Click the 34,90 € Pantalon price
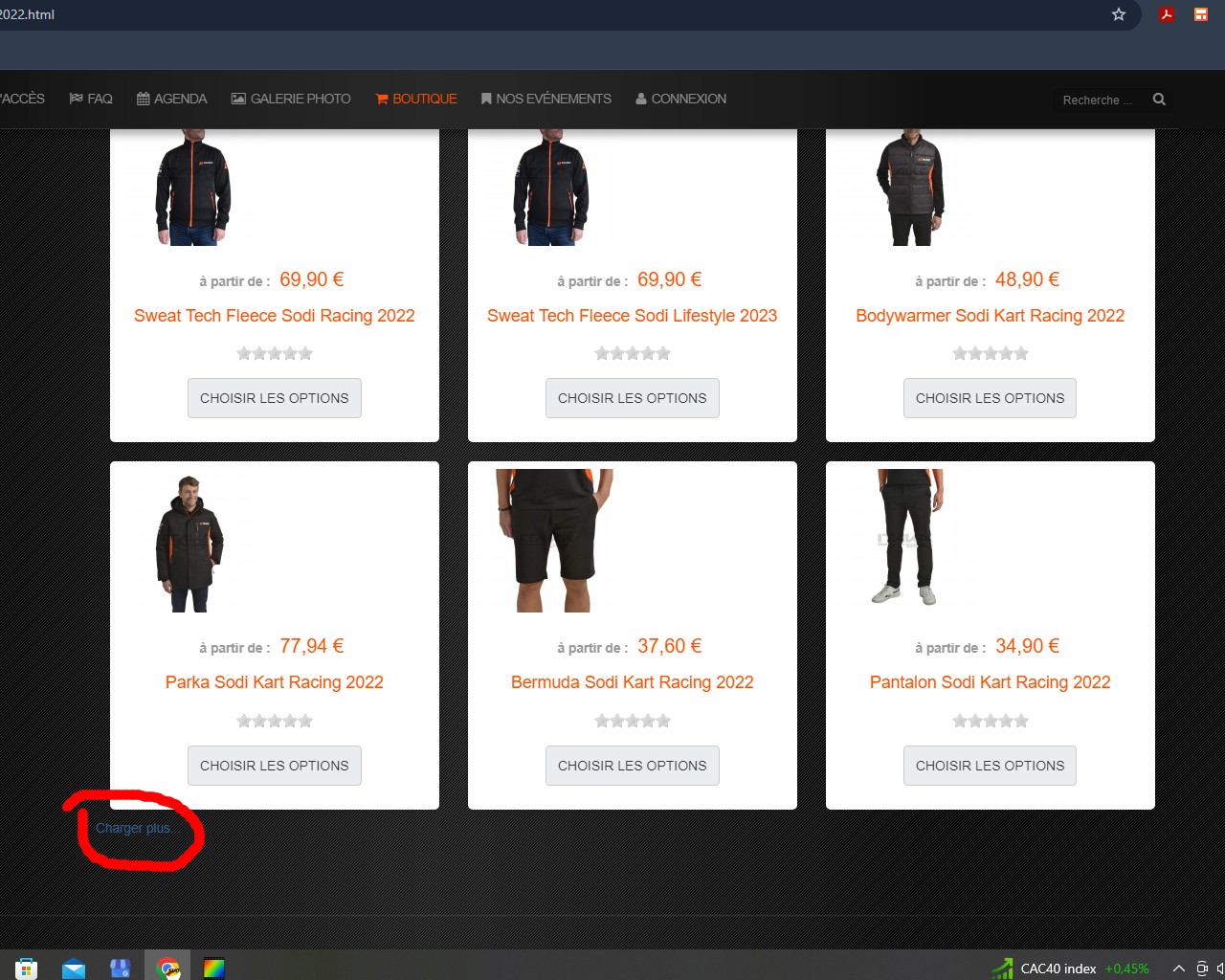The height and width of the screenshot is (980, 1225). [1028, 646]
